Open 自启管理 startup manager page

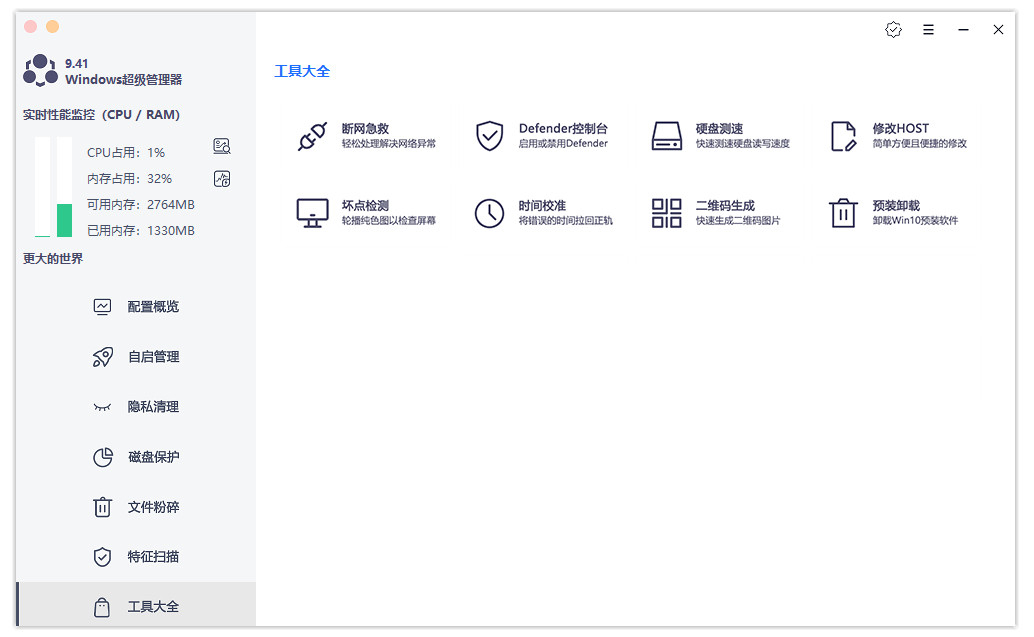pyautogui.click(x=130, y=357)
